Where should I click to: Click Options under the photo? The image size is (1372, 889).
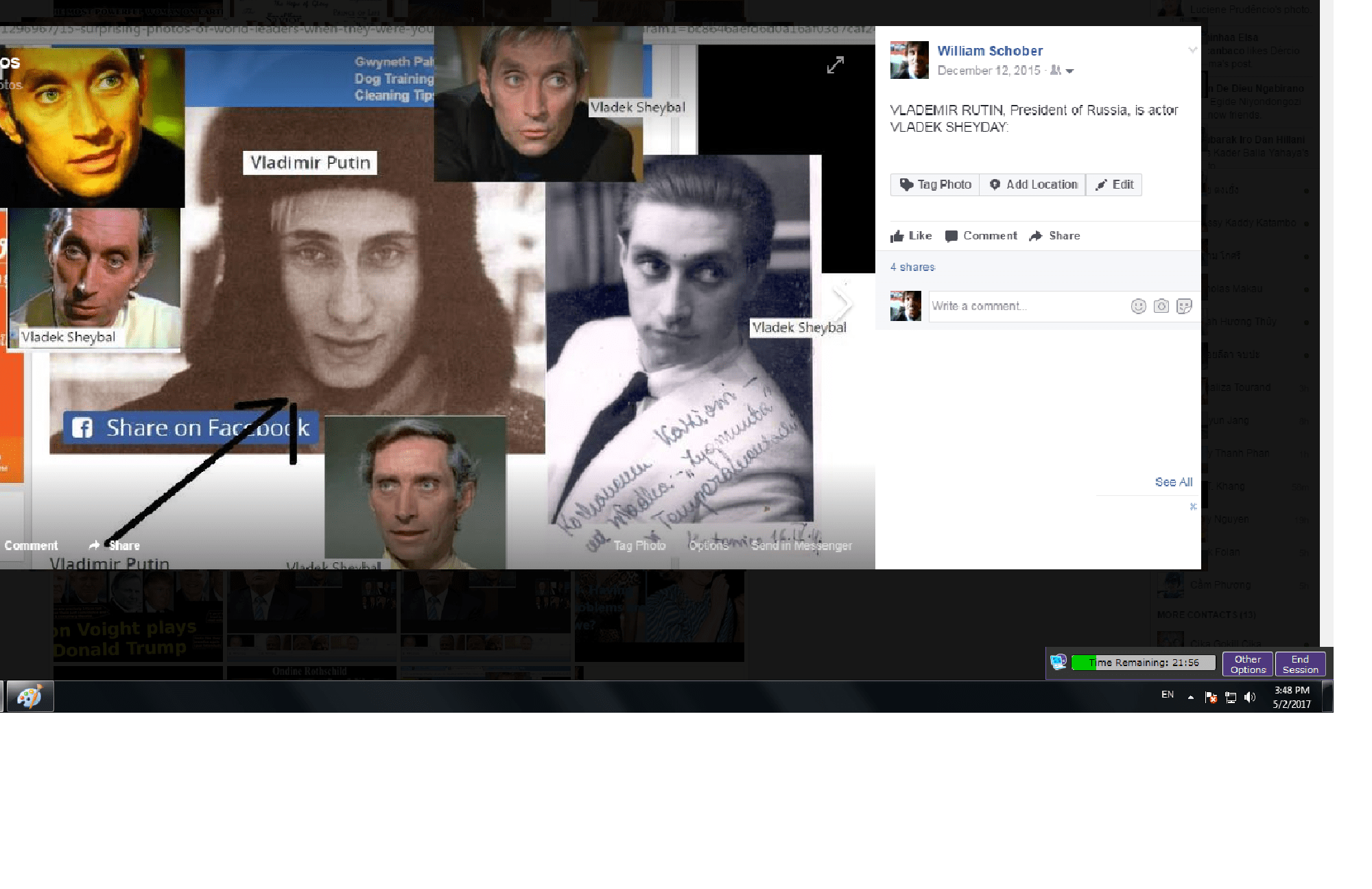point(709,546)
